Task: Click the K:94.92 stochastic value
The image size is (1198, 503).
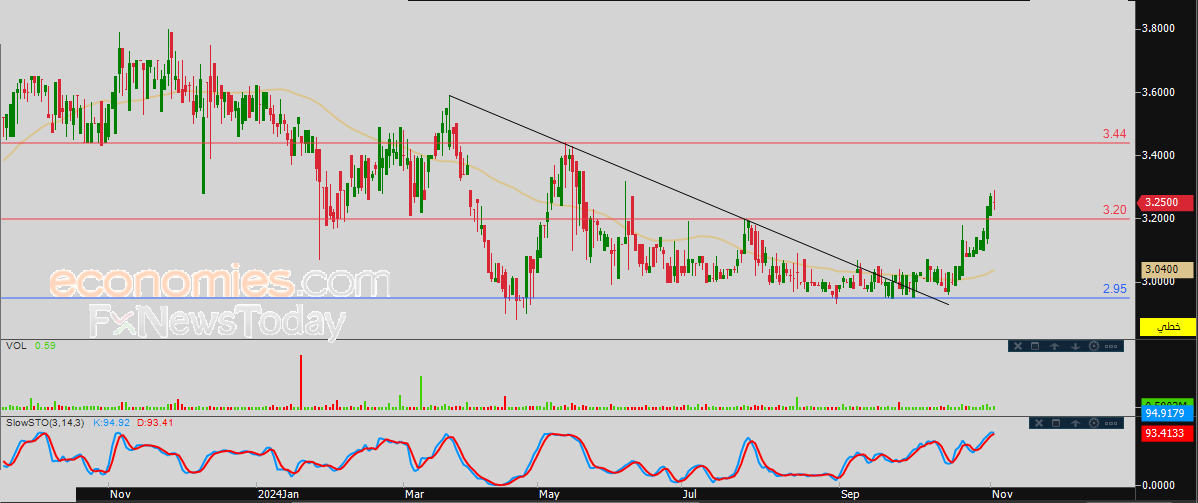Action: coord(112,422)
